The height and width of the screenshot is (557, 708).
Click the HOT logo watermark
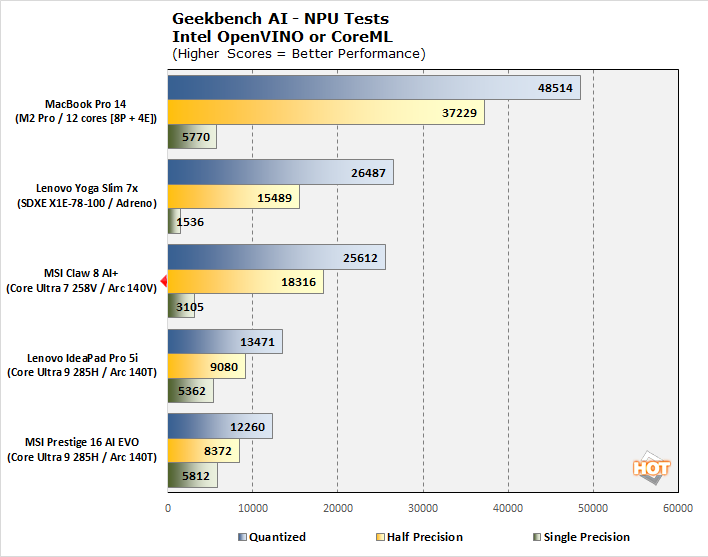[x=652, y=467]
